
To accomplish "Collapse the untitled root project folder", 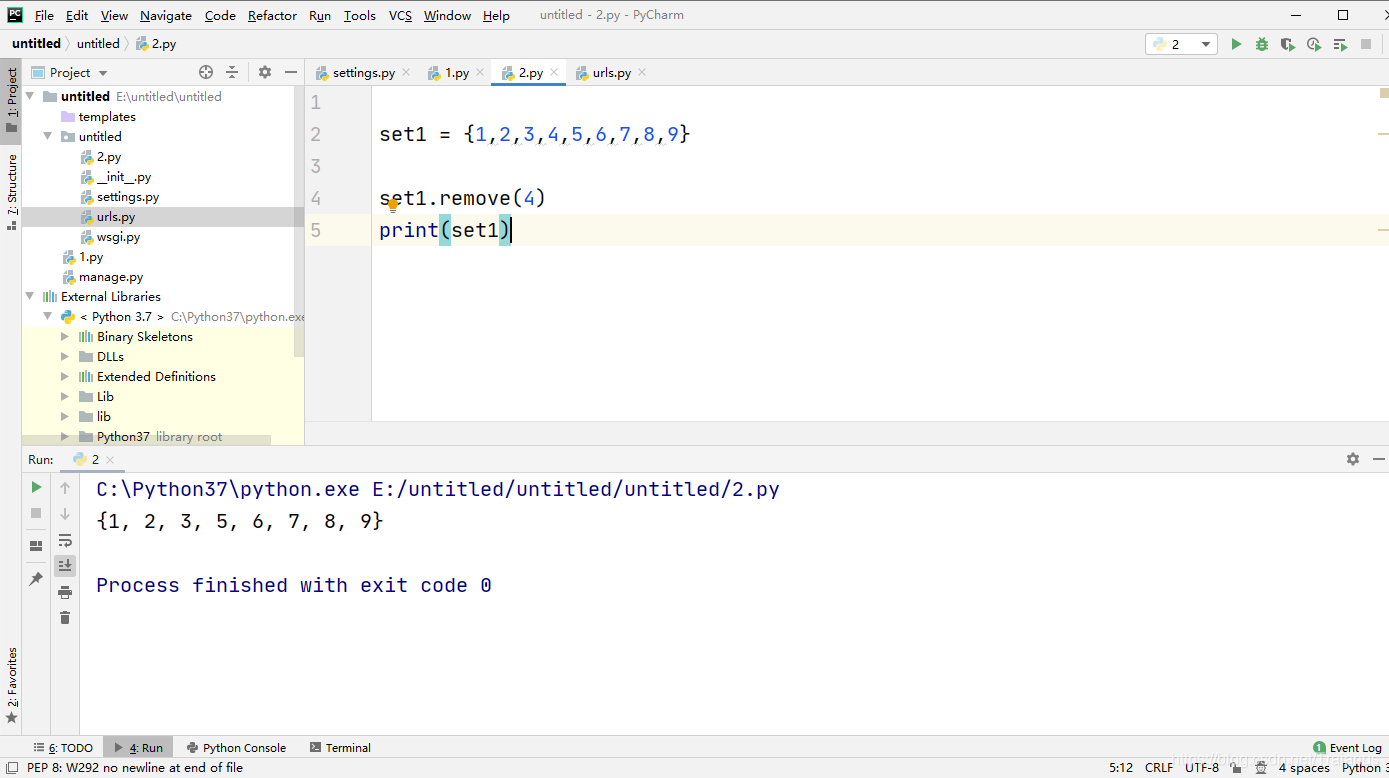I will (30, 96).
